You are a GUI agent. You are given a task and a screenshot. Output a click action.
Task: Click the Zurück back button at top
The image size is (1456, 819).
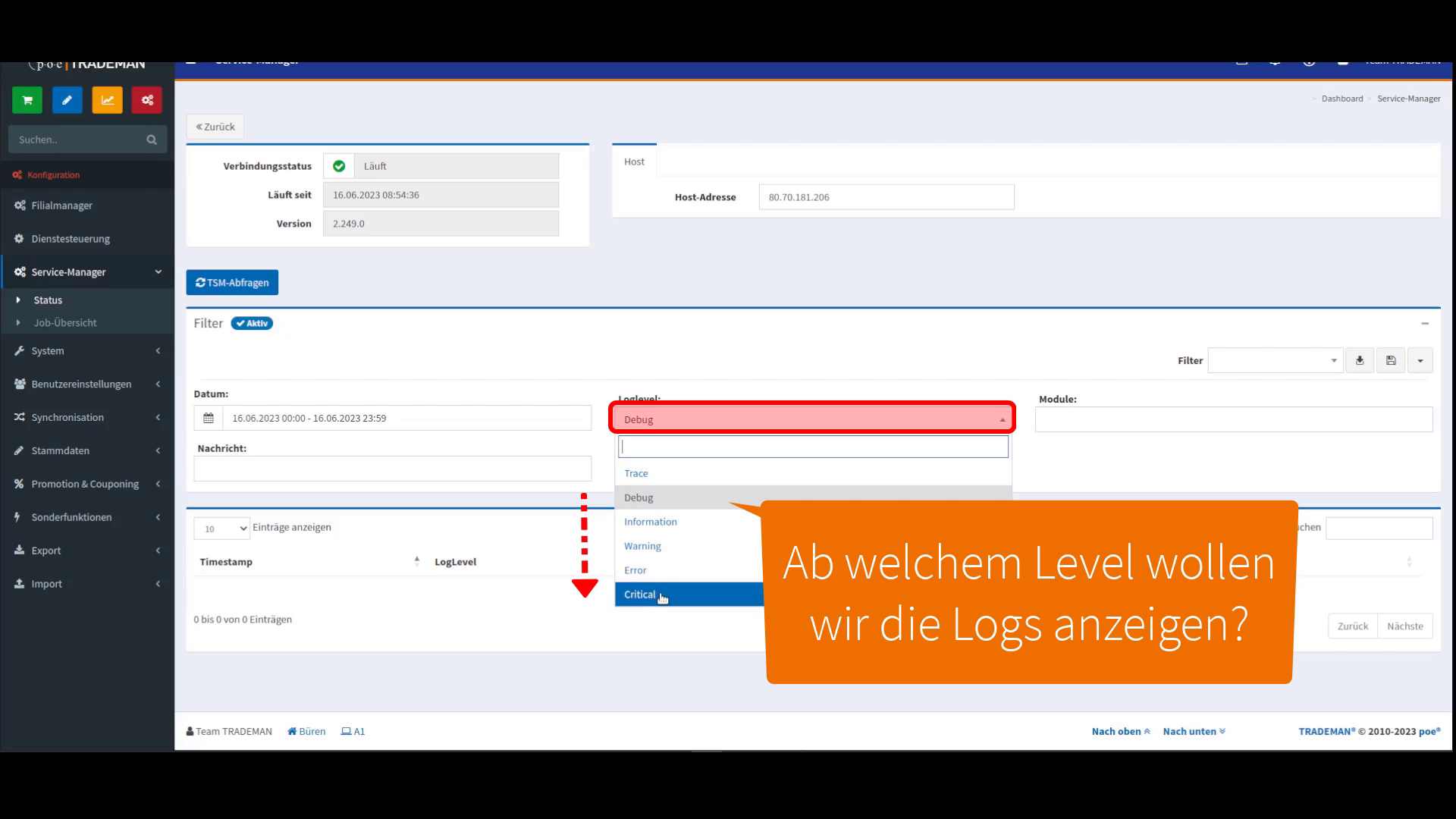coord(215,127)
